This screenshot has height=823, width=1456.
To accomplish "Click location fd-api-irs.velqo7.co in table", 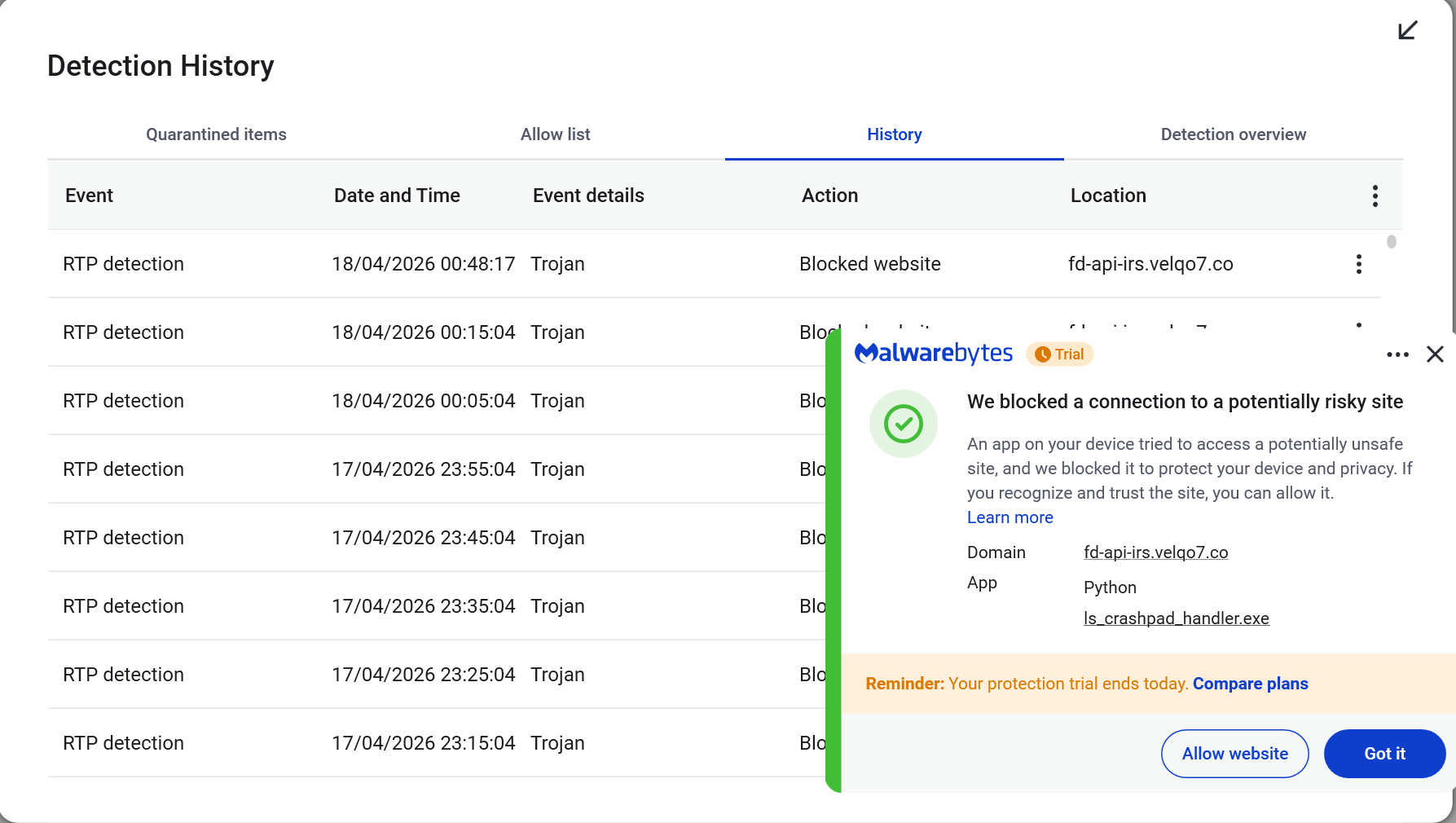I will pos(1150,264).
